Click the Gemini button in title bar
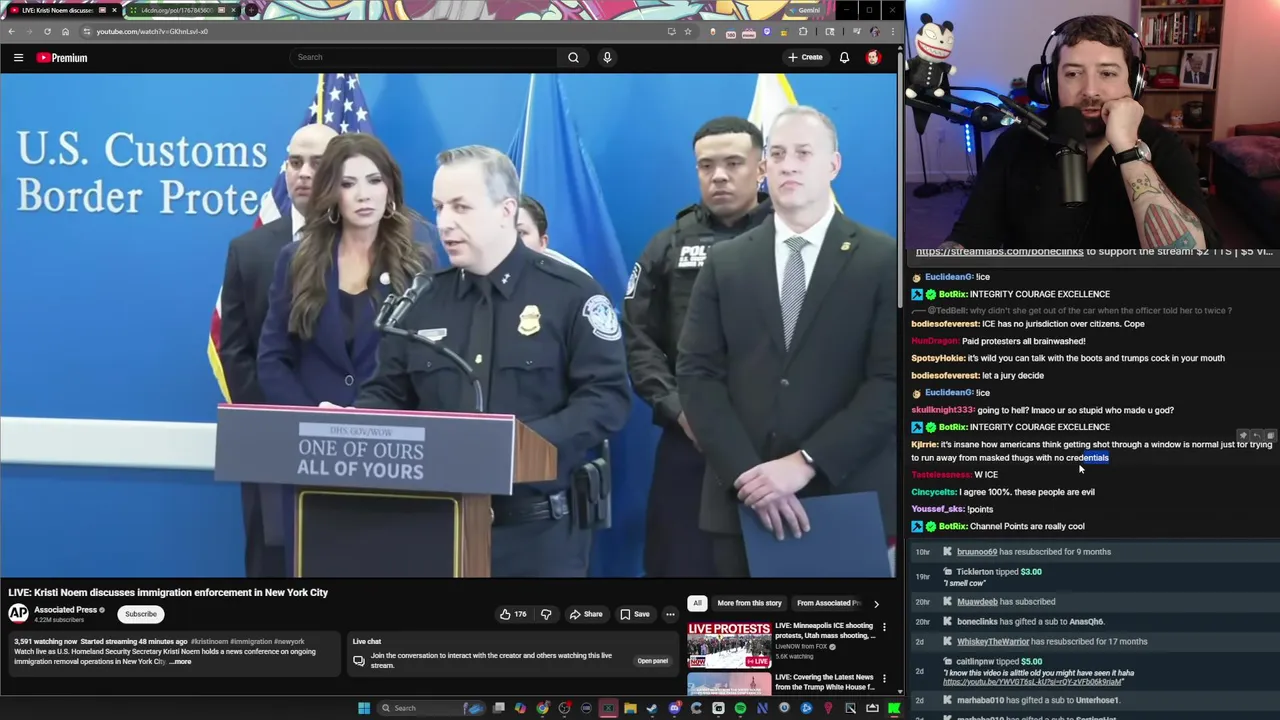Viewport: 1280px width, 720px height. 804,10
